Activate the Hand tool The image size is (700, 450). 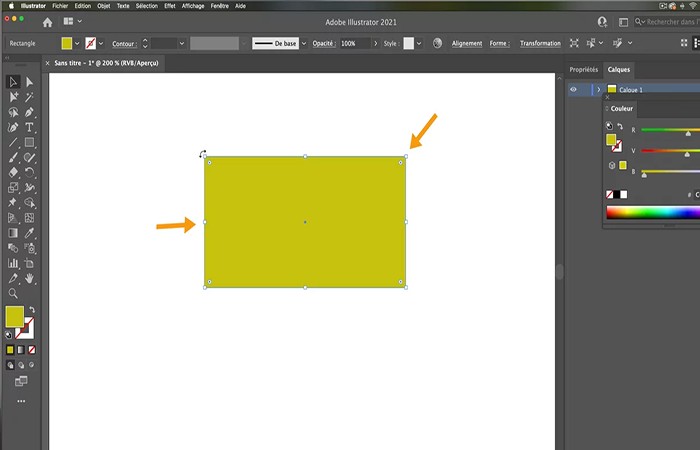[30, 278]
